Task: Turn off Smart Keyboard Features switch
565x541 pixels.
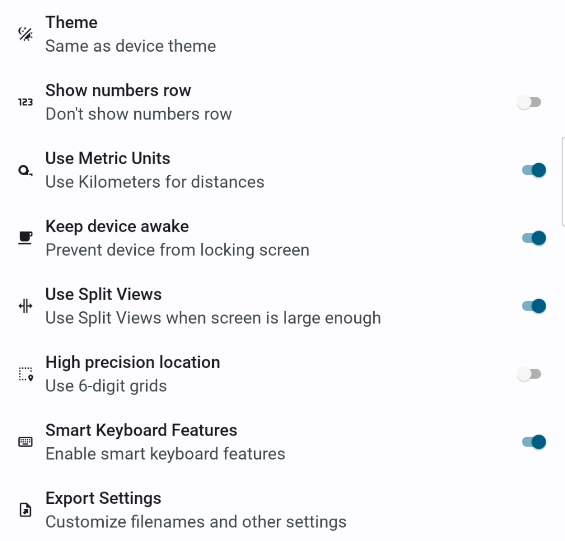Action: pos(534,442)
